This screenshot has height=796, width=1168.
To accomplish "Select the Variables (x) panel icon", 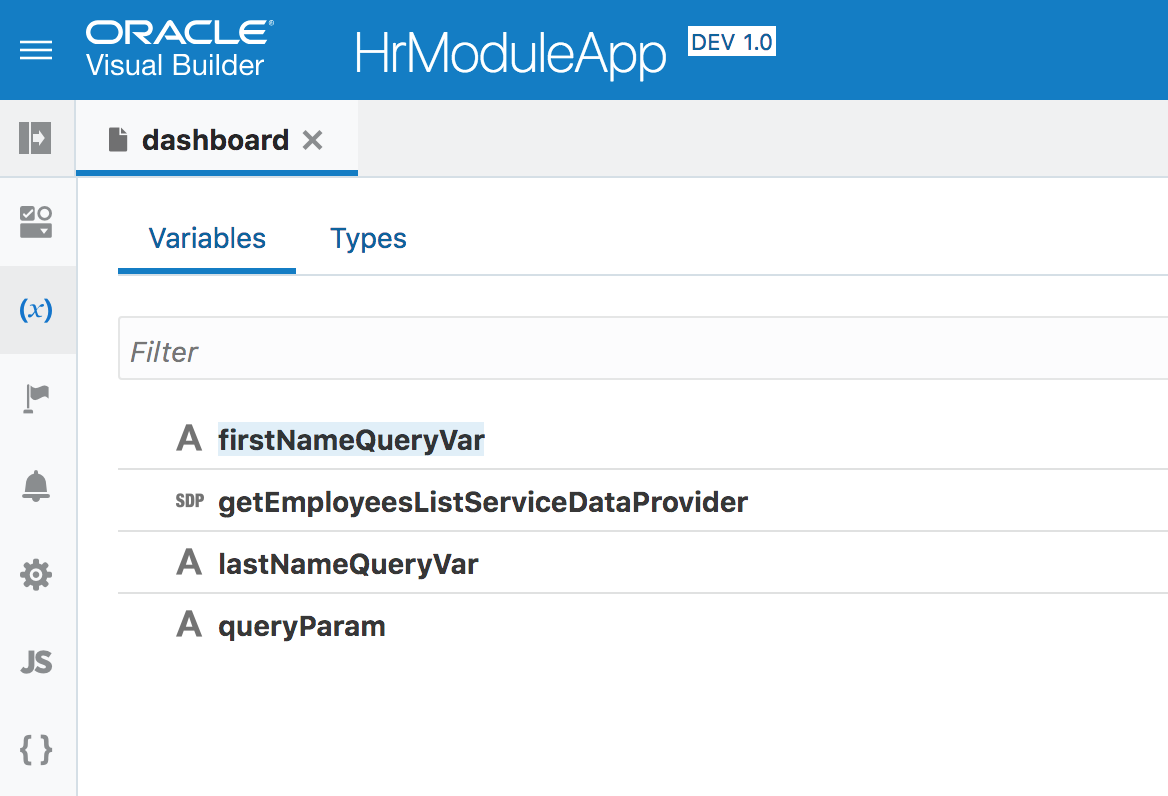I will pyautogui.click(x=36, y=310).
